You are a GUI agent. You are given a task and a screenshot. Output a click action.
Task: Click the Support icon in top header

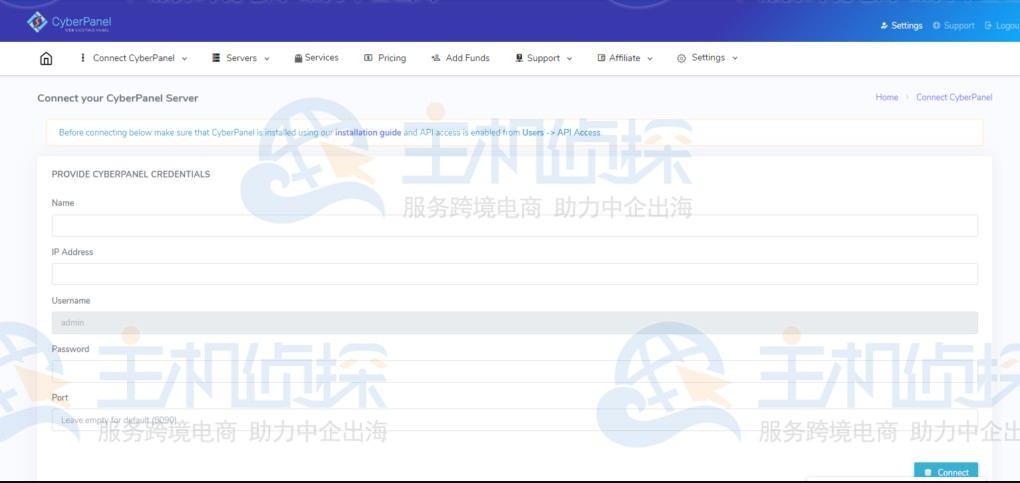[936, 26]
